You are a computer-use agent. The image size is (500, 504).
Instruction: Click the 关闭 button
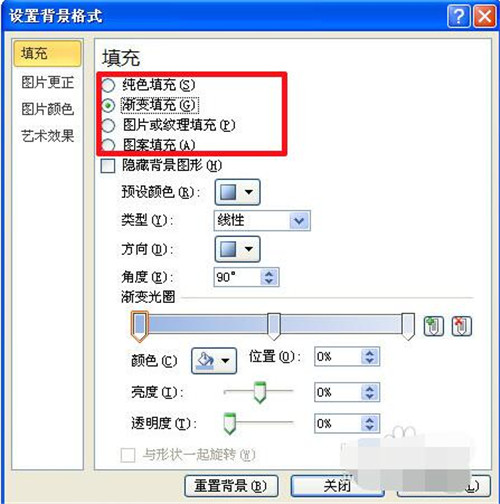tap(337, 486)
